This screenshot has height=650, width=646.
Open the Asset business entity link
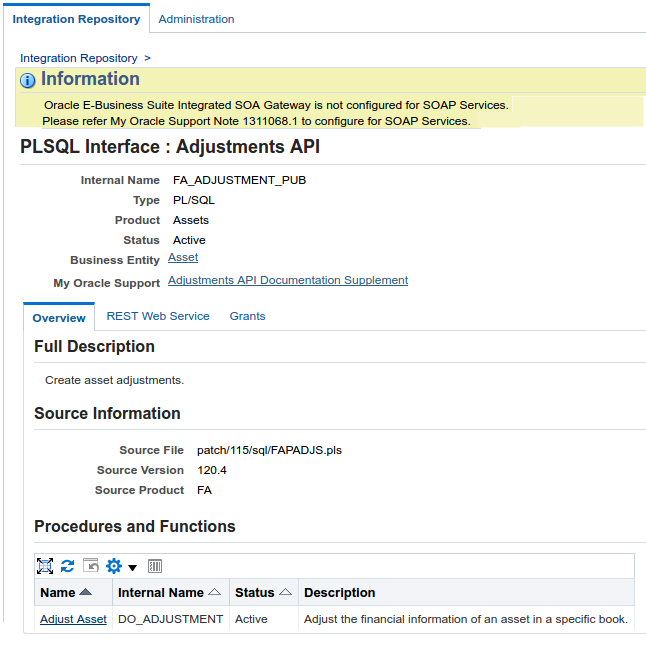coord(183,257)
